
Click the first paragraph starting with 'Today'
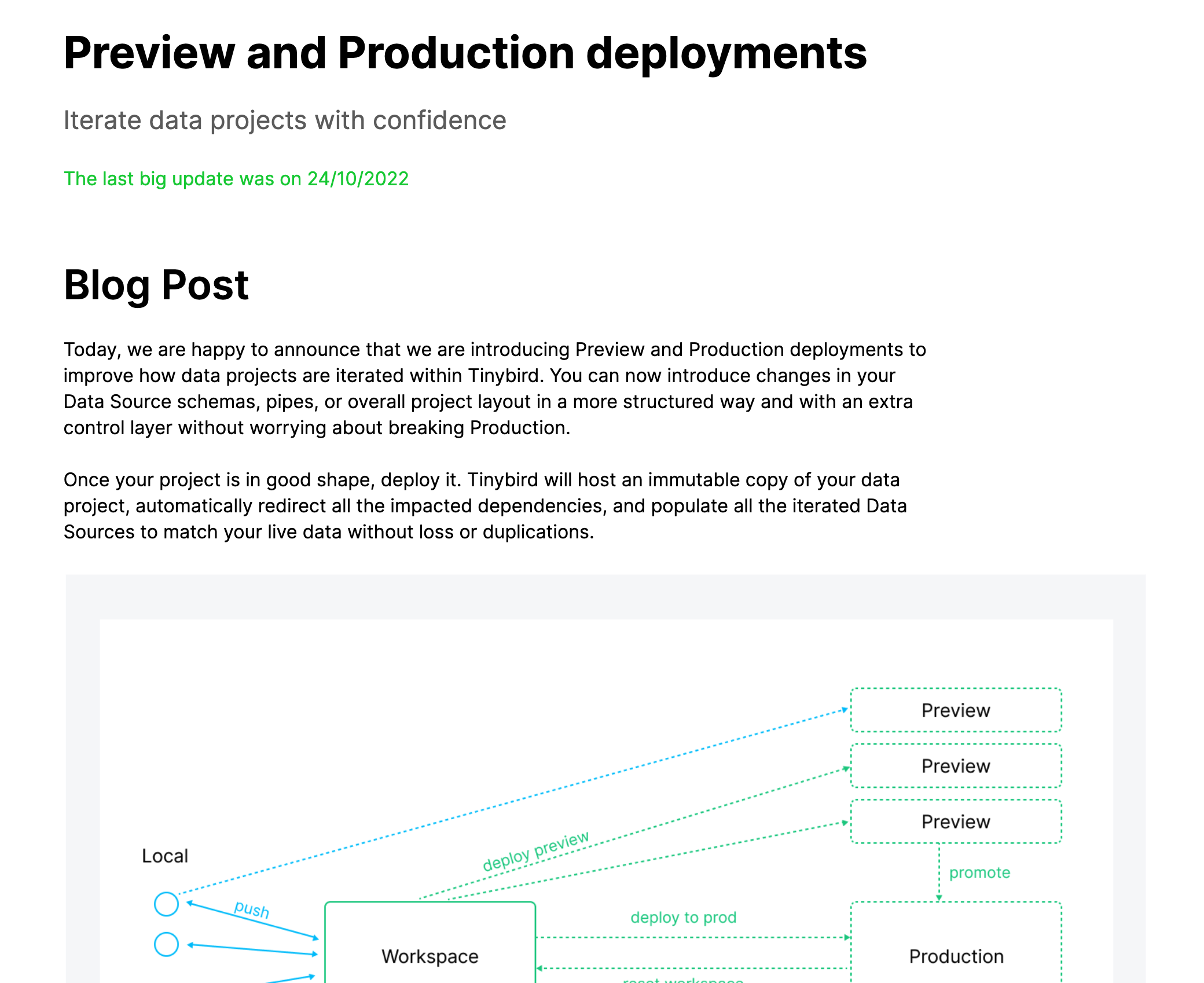click(x=494, y=388)
